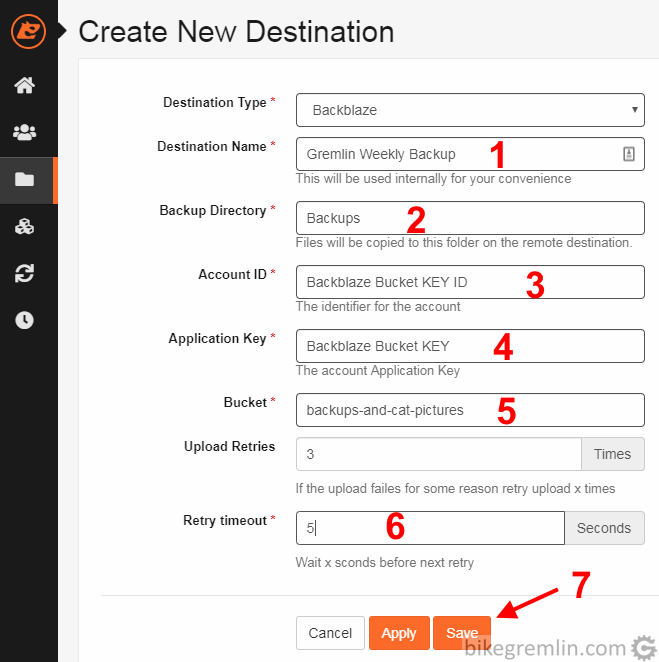This screenshot has height=662, width=659.
Task: Focus the Upload Retries field
Action: coord(439,454)
